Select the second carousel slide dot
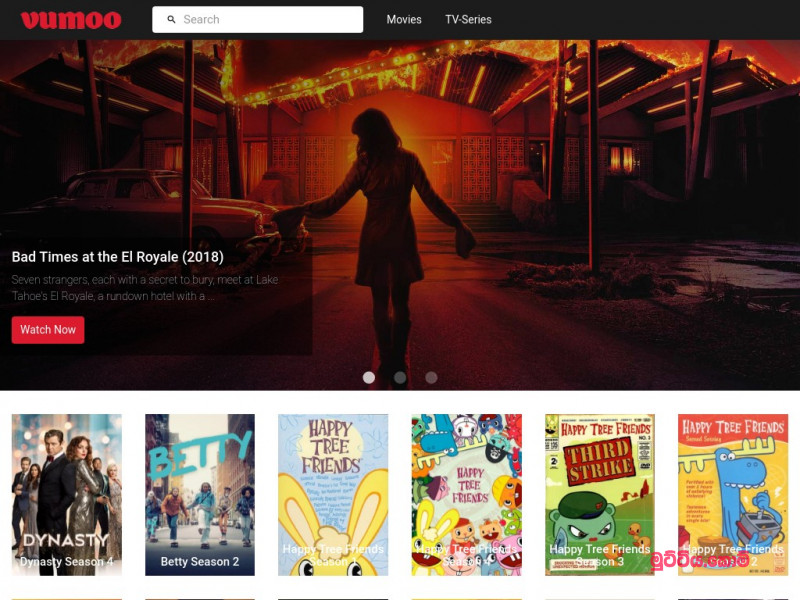800x600 pixels. pyautogui.click(x=400, y=377)
